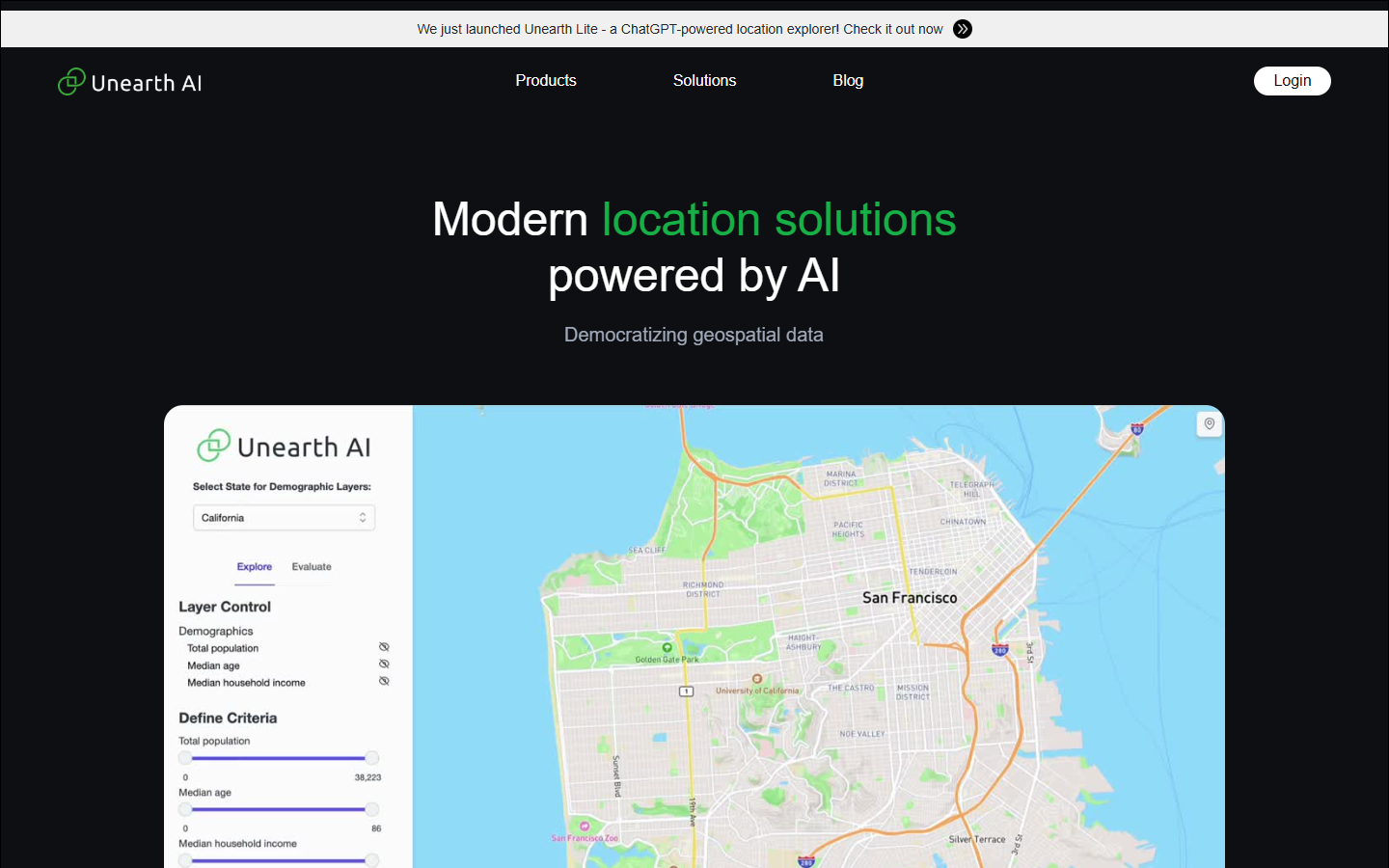Click the pink San Francisco Zoo marker
Screen dimensions: 1389x868
pos(585,827)
